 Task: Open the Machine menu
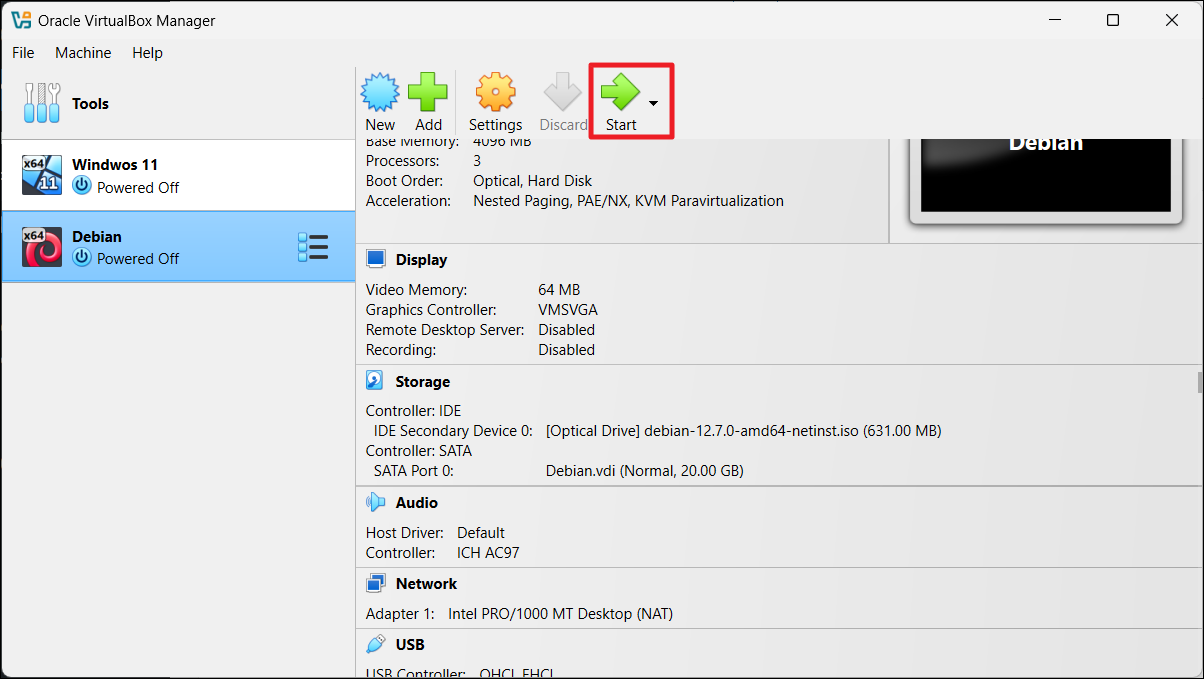[x=83, y=52]
